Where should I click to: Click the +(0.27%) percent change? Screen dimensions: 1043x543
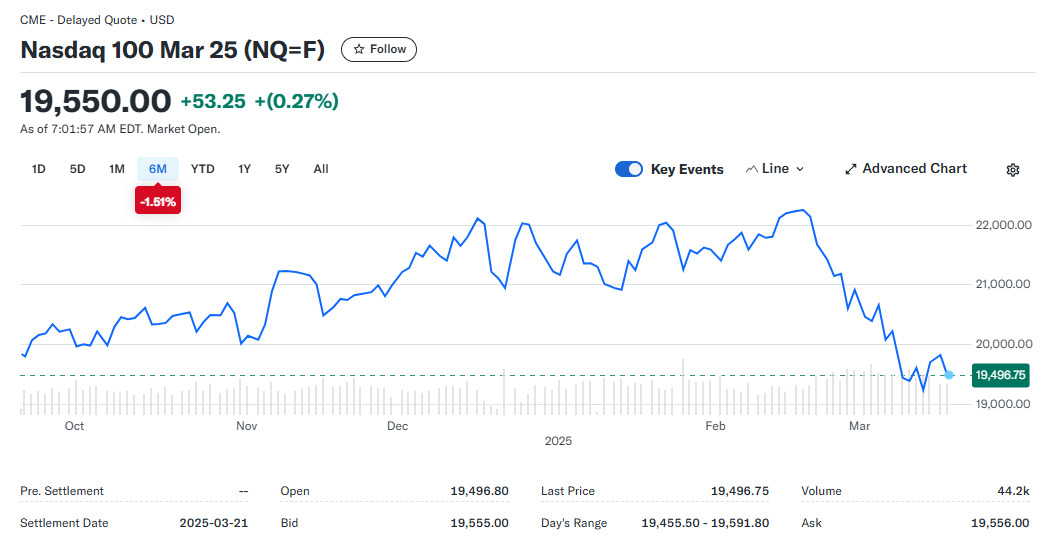[297, 101]
